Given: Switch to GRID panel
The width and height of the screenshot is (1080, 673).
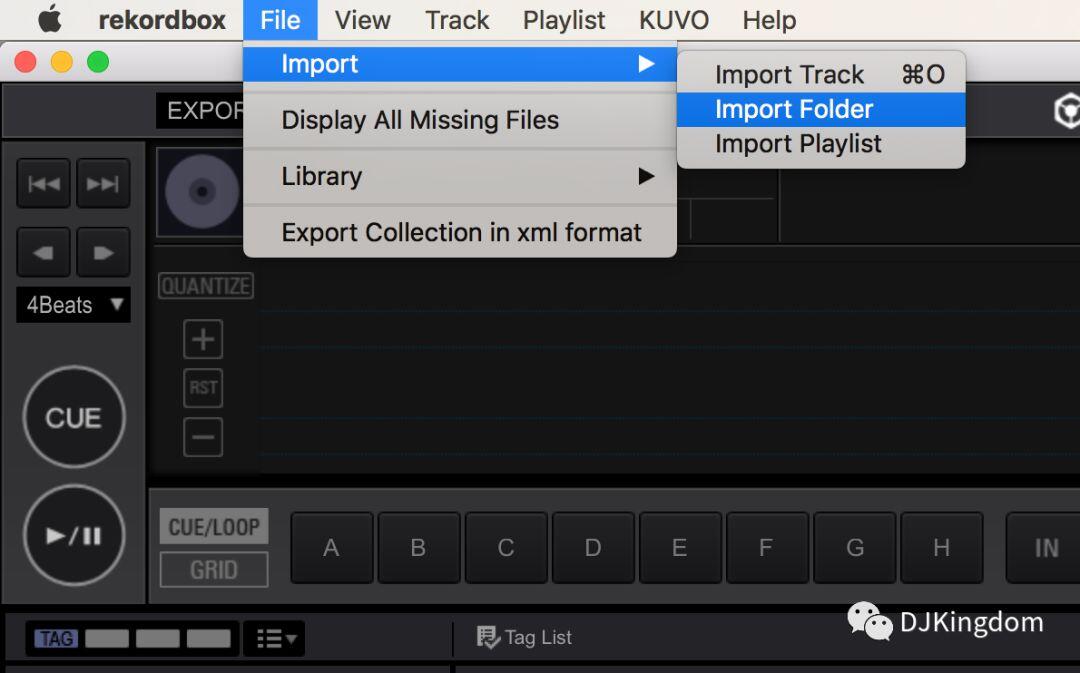Looking at the screenshot, I should [x=214, y=570].
